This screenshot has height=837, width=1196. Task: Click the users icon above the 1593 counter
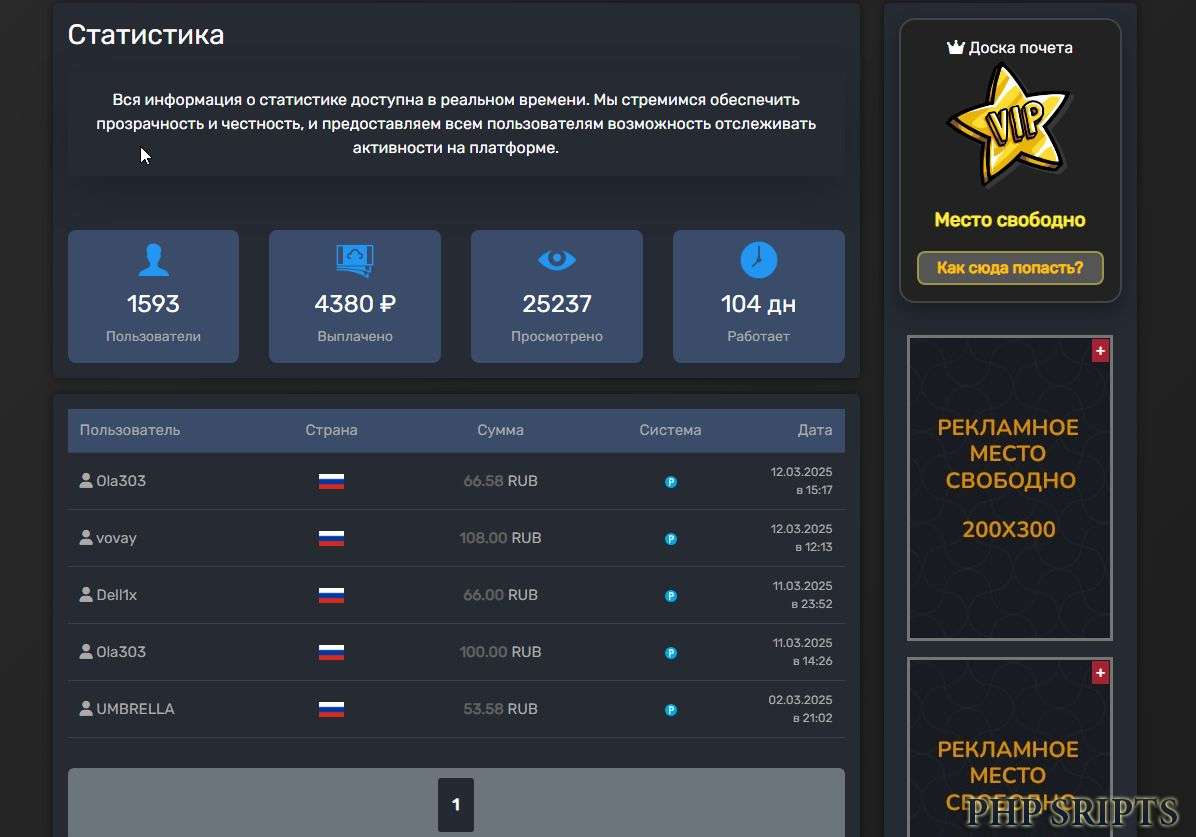click(153, 260)
